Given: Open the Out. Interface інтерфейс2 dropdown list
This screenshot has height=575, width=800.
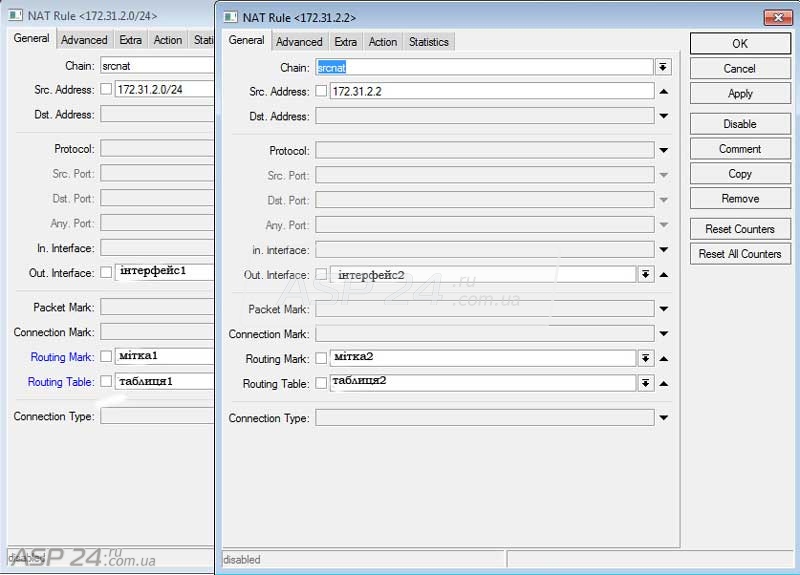Looking at the screenshot, I should pyautogui.click(x=646, y=275).
